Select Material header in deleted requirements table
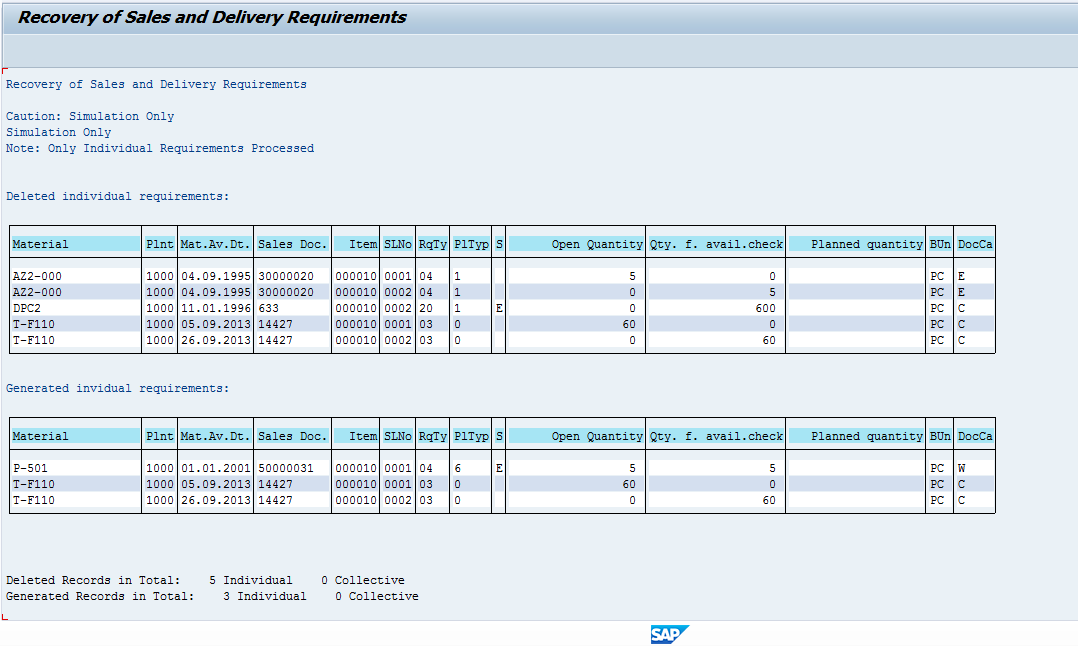Image resolution: width=1078 pixels, height=646 pixels. [41, 244]
